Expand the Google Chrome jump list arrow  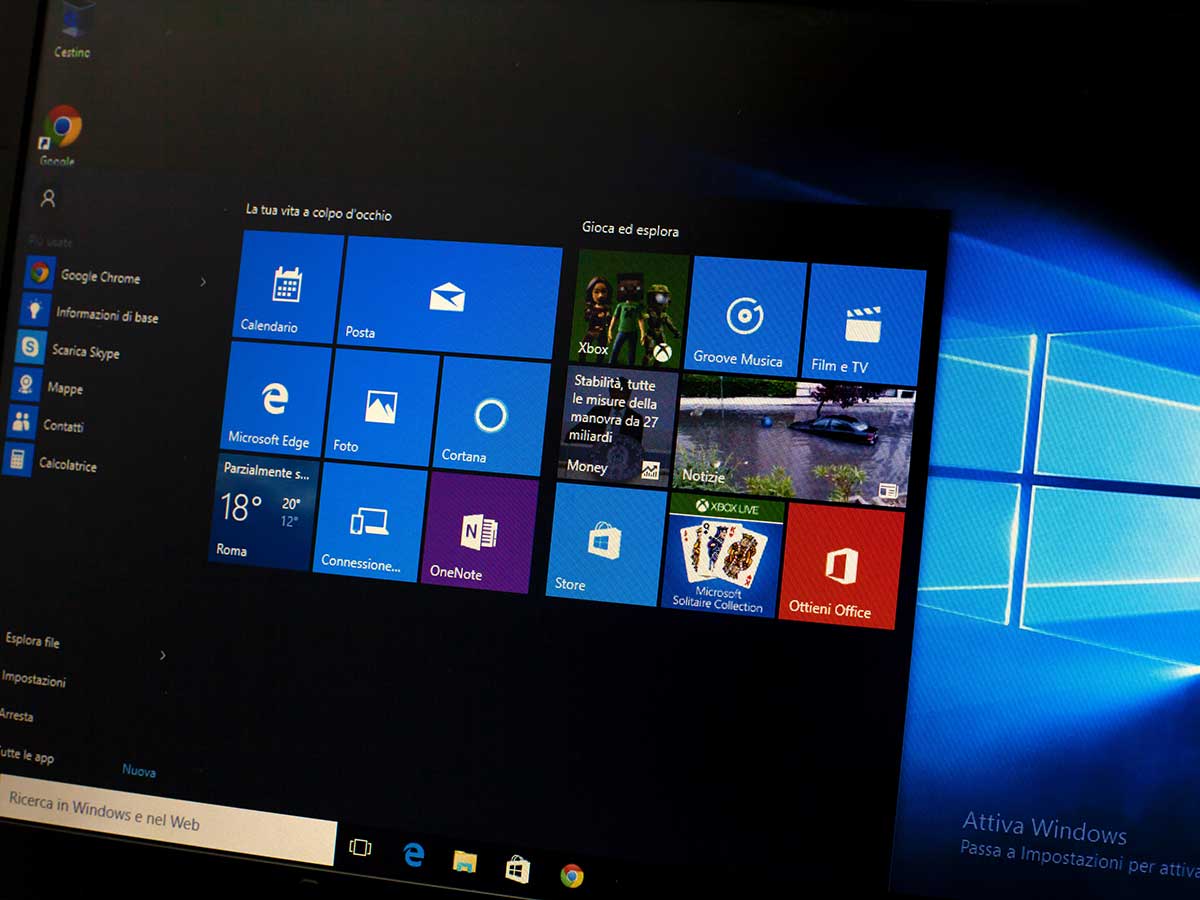pyautogui.click(x=202, y=282)
